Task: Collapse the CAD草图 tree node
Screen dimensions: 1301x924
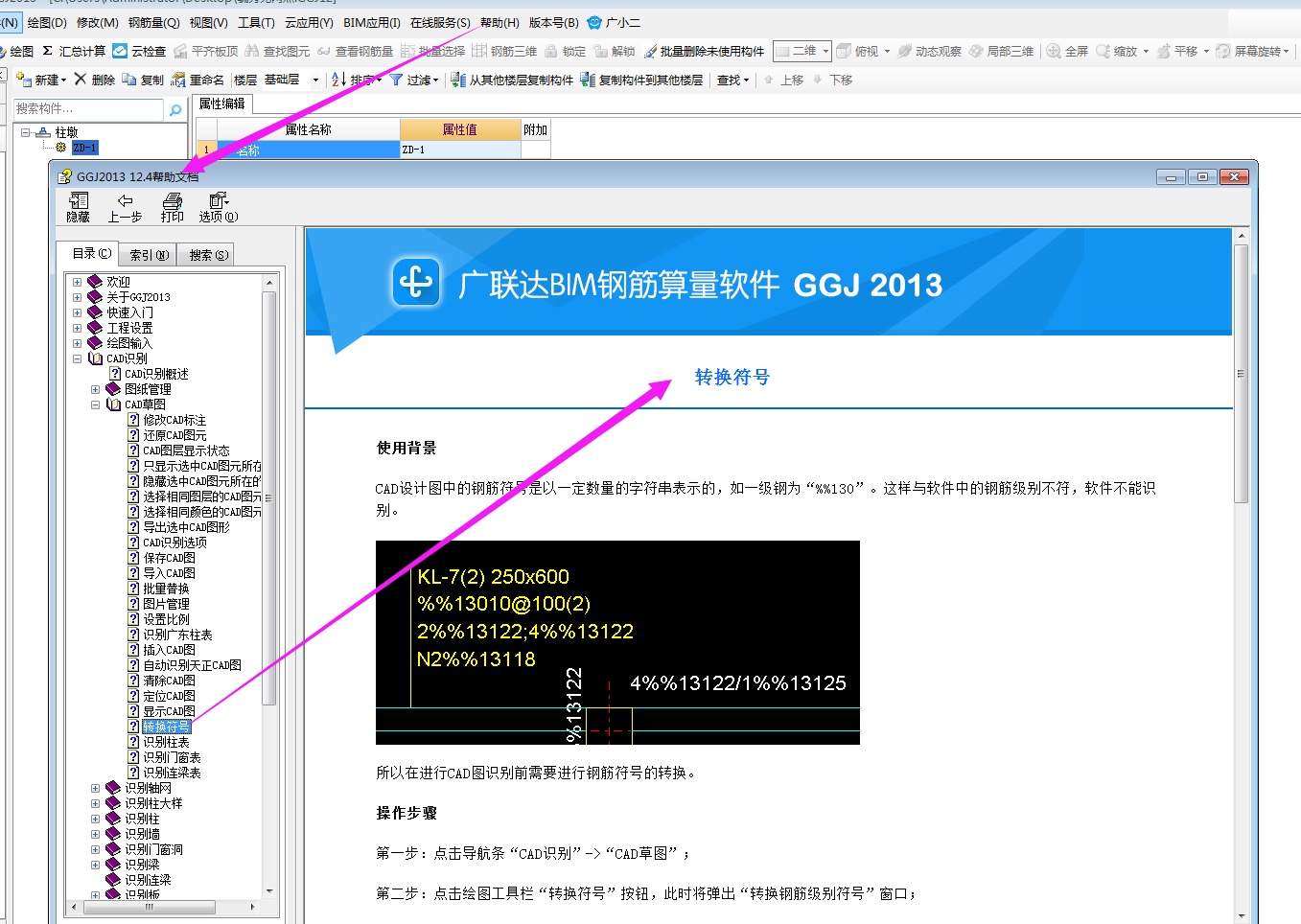Action: [95, 404]
